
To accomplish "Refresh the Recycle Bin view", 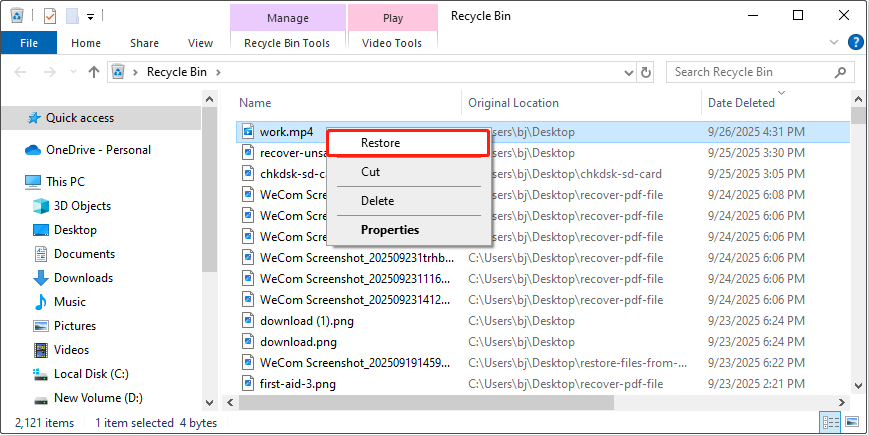I will (646, 73).
